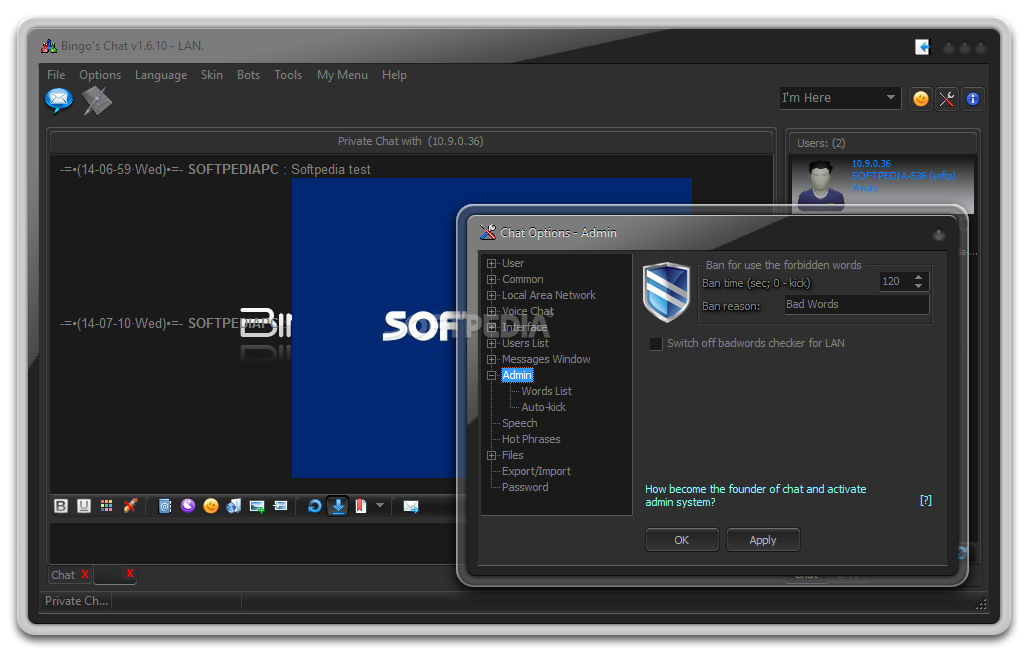Expand the Users List tree node
The image size is (1028, 652).
491,344
